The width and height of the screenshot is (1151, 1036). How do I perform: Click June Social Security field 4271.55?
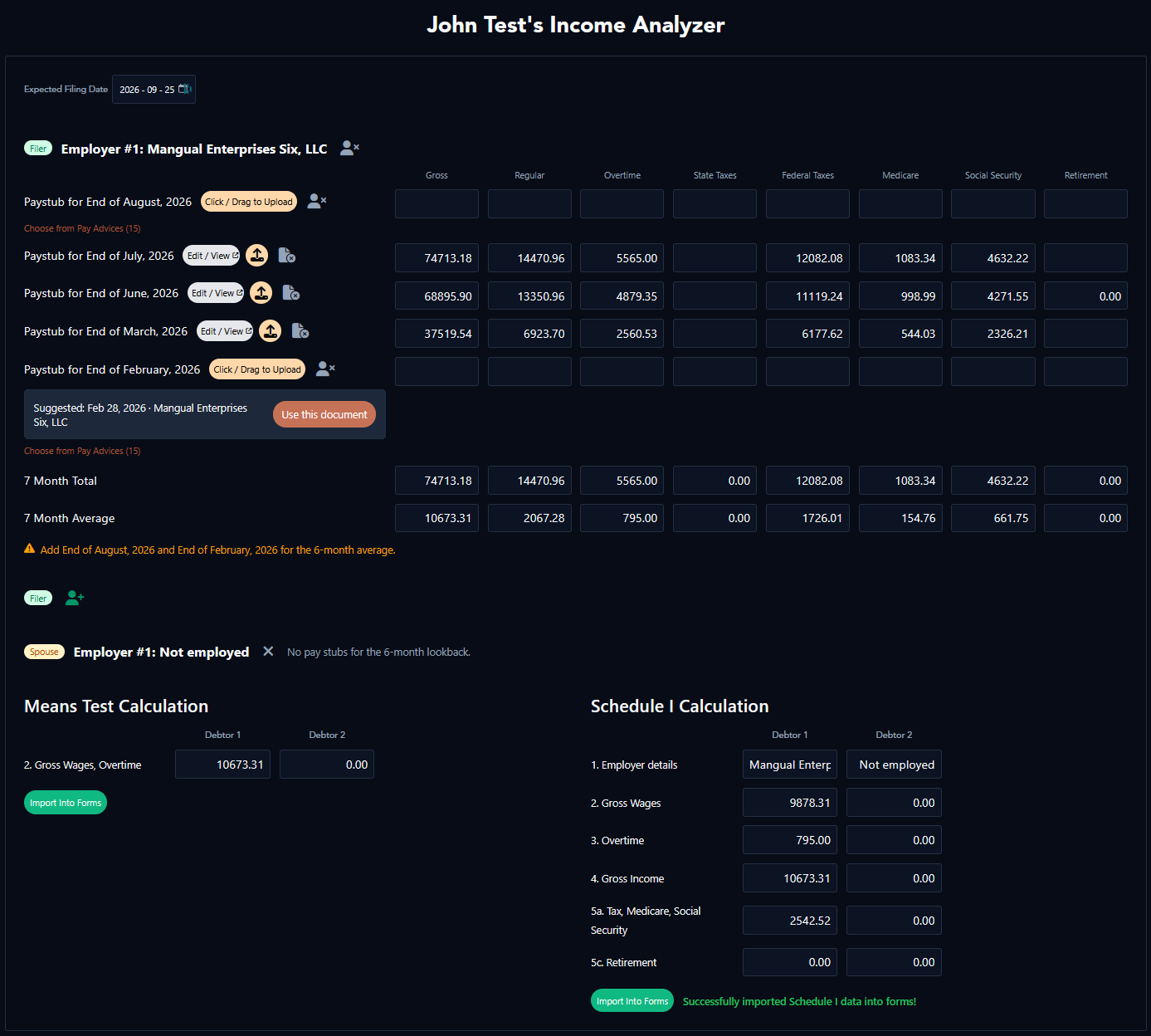[993, 296]
